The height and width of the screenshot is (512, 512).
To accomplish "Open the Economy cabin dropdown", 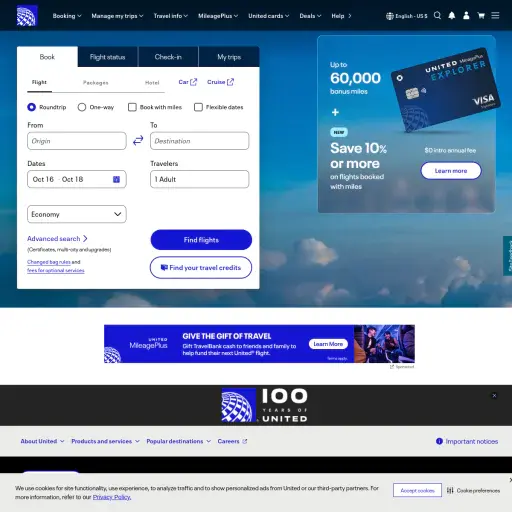I will click(77, 214).
